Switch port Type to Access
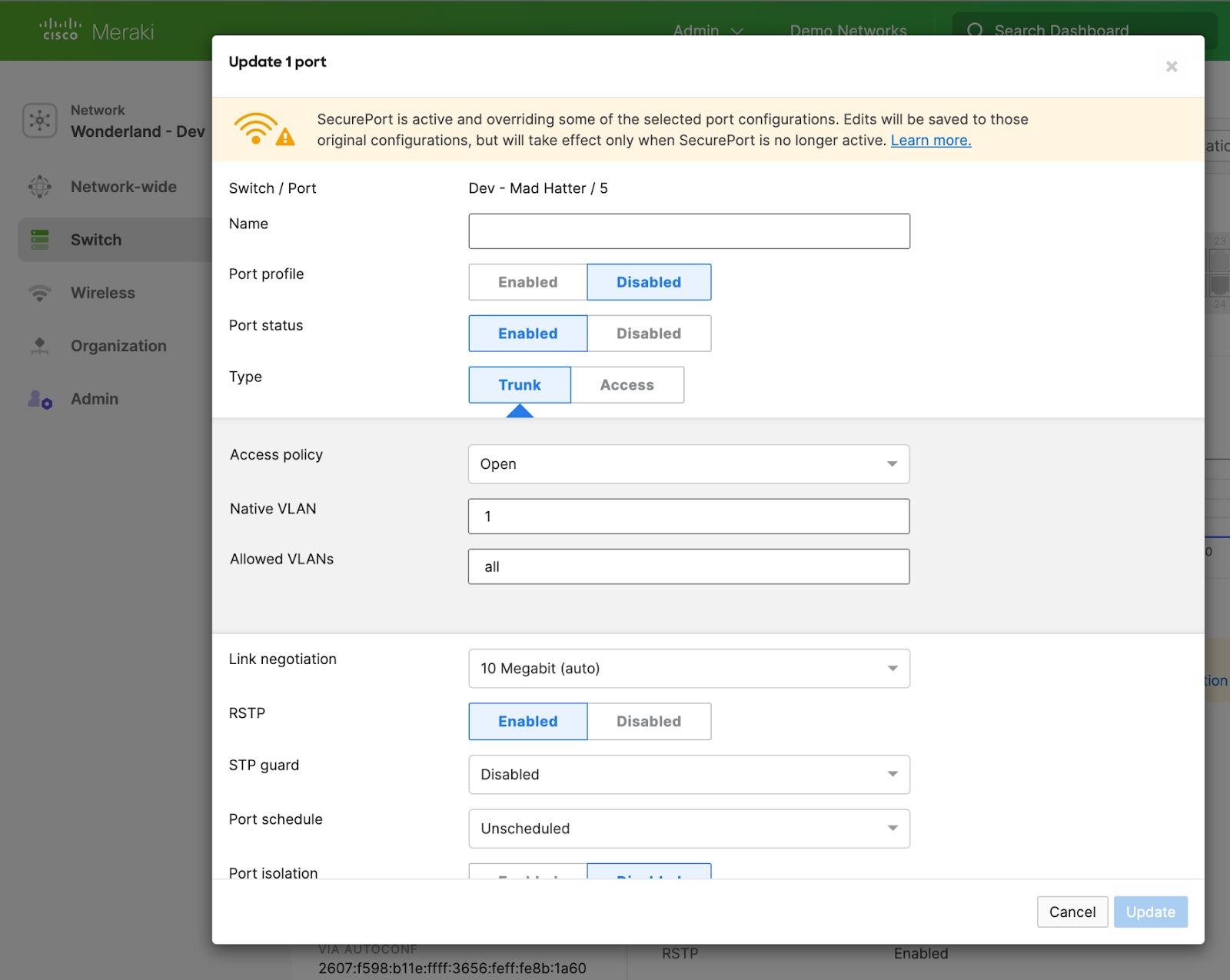The image size is (1230, 980). tap(627, 384)
